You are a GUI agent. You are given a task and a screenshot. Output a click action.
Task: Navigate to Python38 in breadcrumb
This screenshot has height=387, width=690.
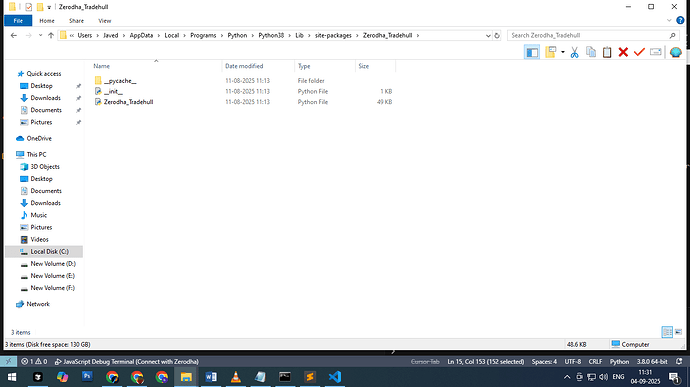(271, 35)
